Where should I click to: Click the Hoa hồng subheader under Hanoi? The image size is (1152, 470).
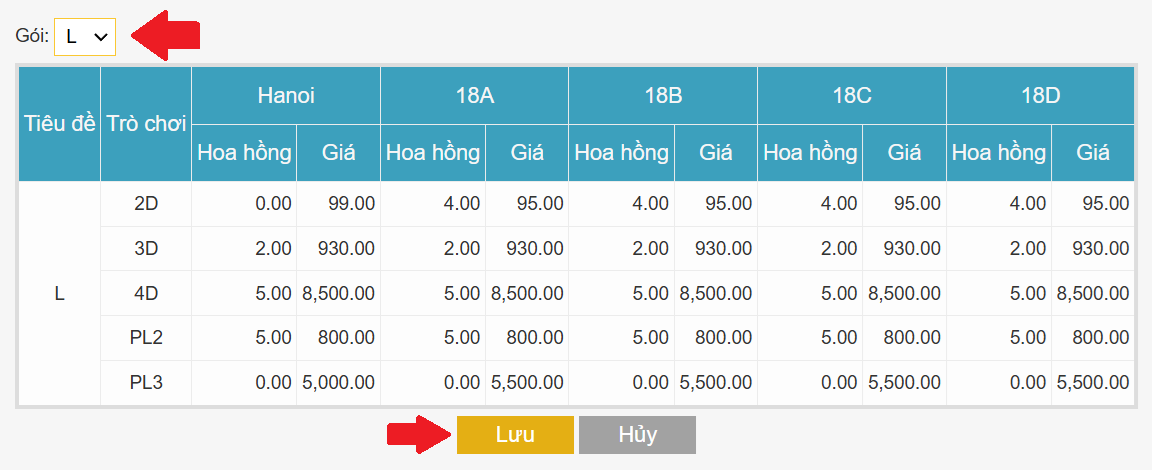click(x=244, y=153)
